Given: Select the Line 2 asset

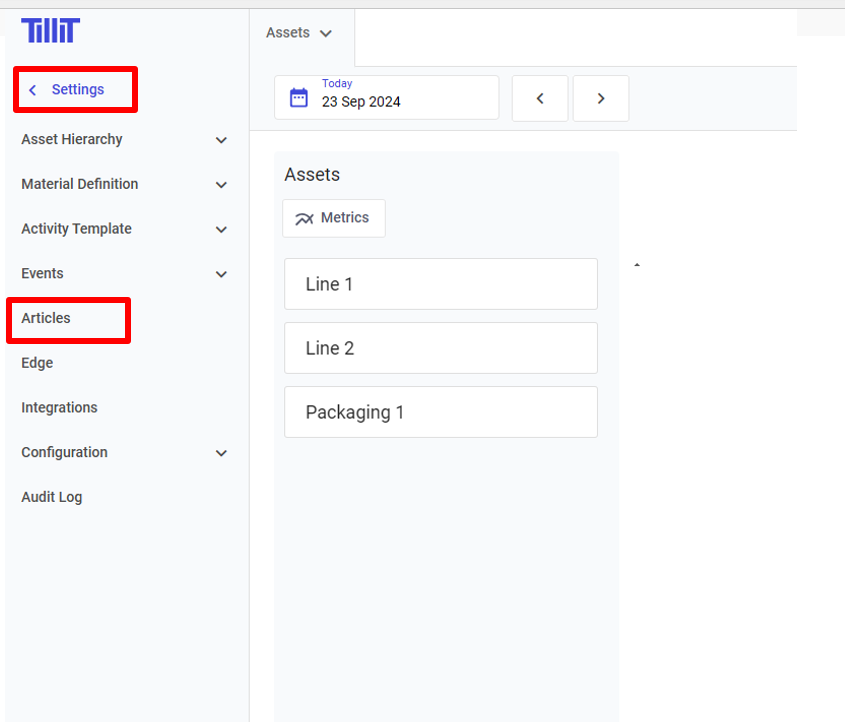Looking at the screenshot, I should (x=440, y=348).
